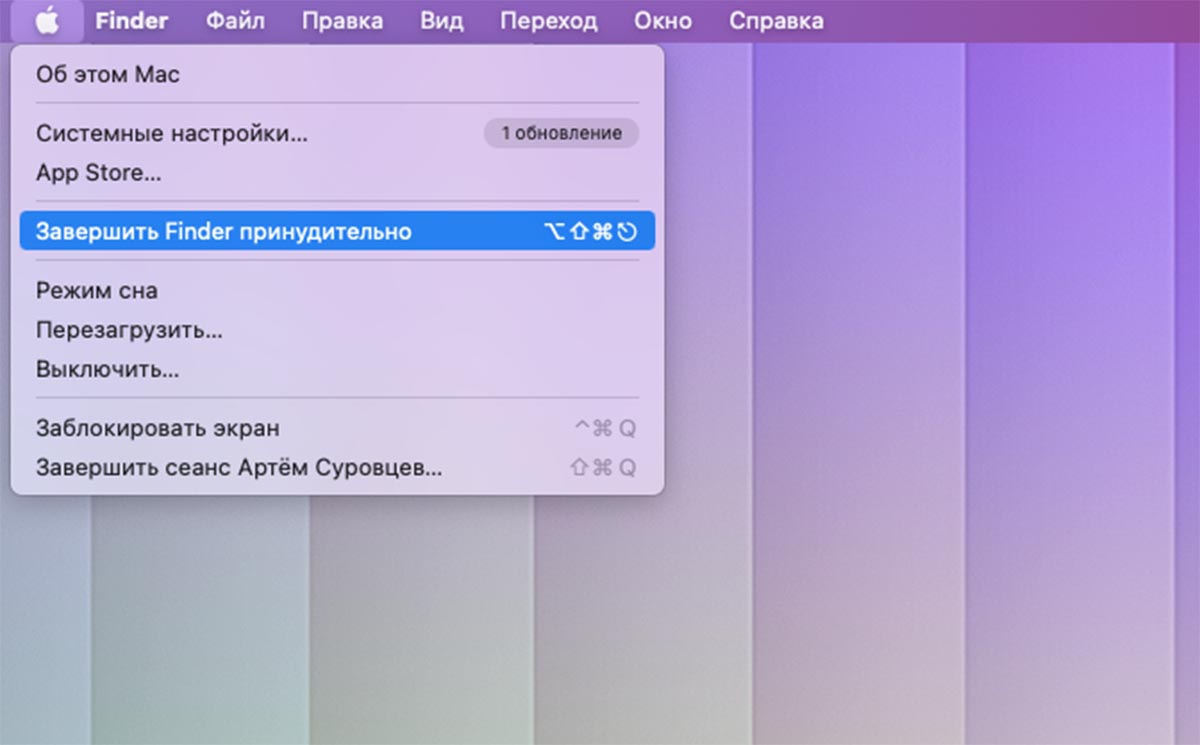The height and width of the screenshot is (745, 1200).
Task: Choose Выключить…
Action: point(337,369)
